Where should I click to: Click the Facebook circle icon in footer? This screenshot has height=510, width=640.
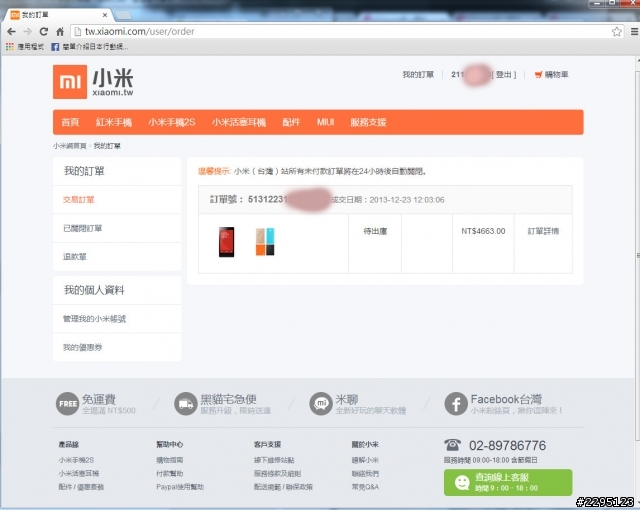pyautogui.click(x=456, y=404)
